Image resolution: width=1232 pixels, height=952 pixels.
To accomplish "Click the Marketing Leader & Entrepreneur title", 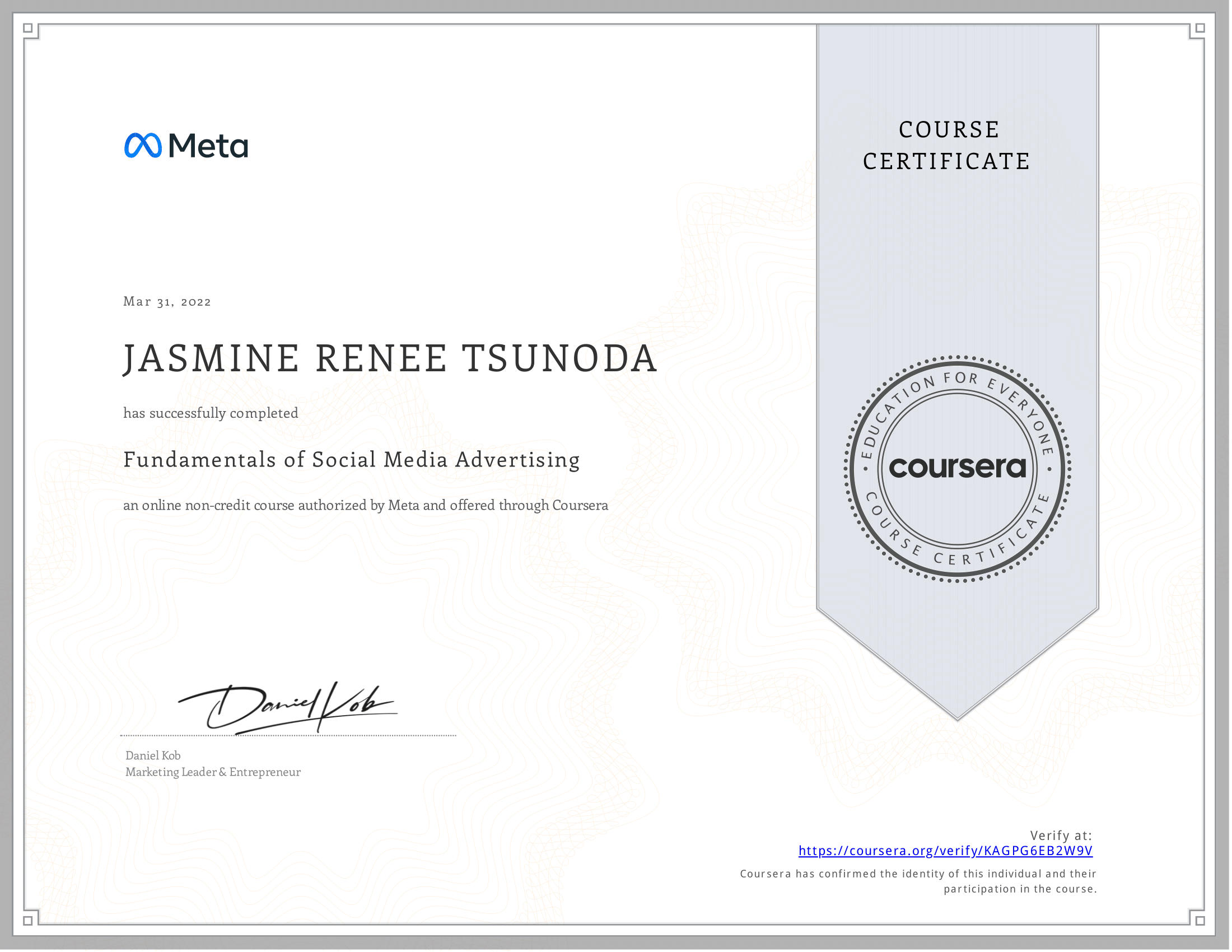I will [x=213, y=772].
